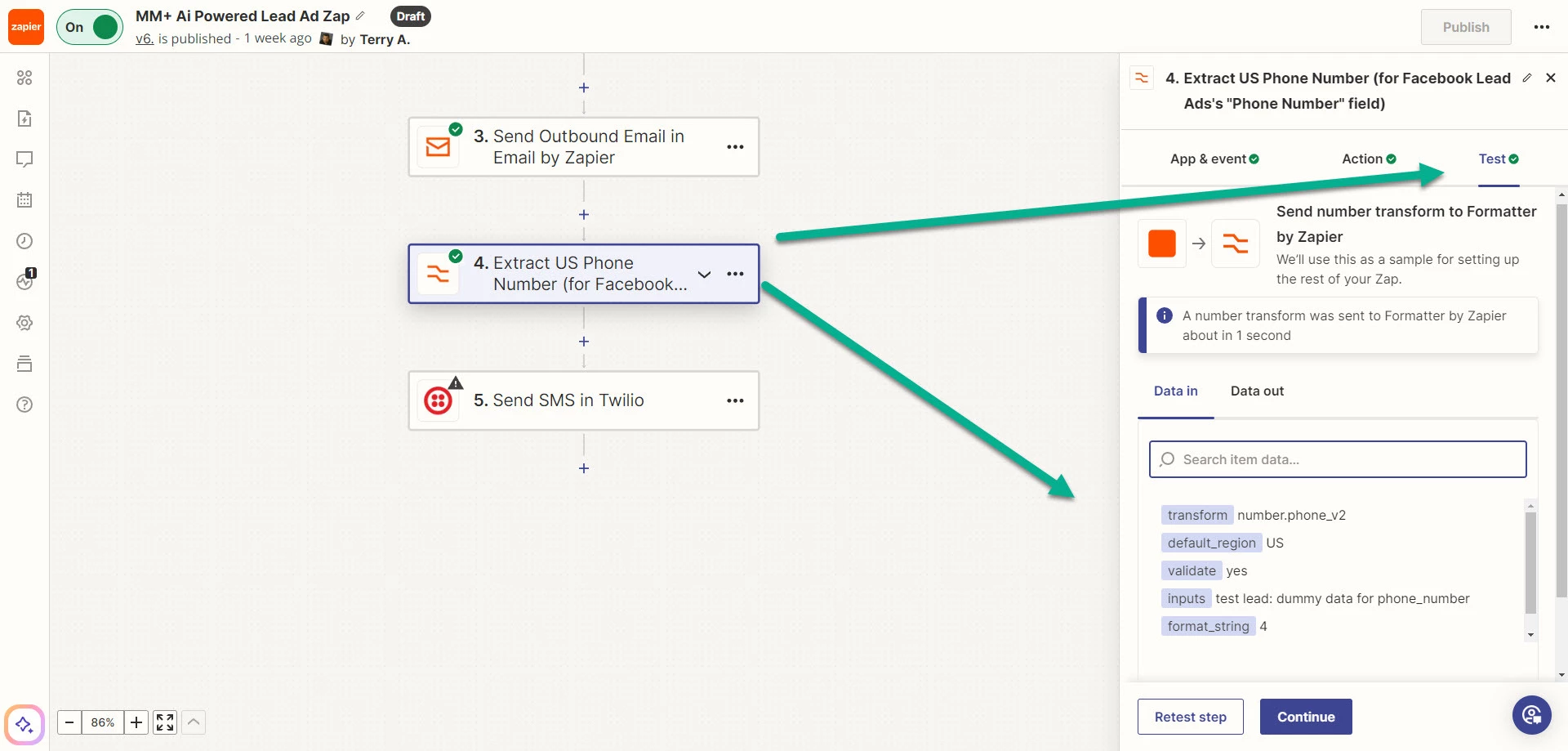Toggle the Zap On/Off switch
1568x751 pixels.
90,27
